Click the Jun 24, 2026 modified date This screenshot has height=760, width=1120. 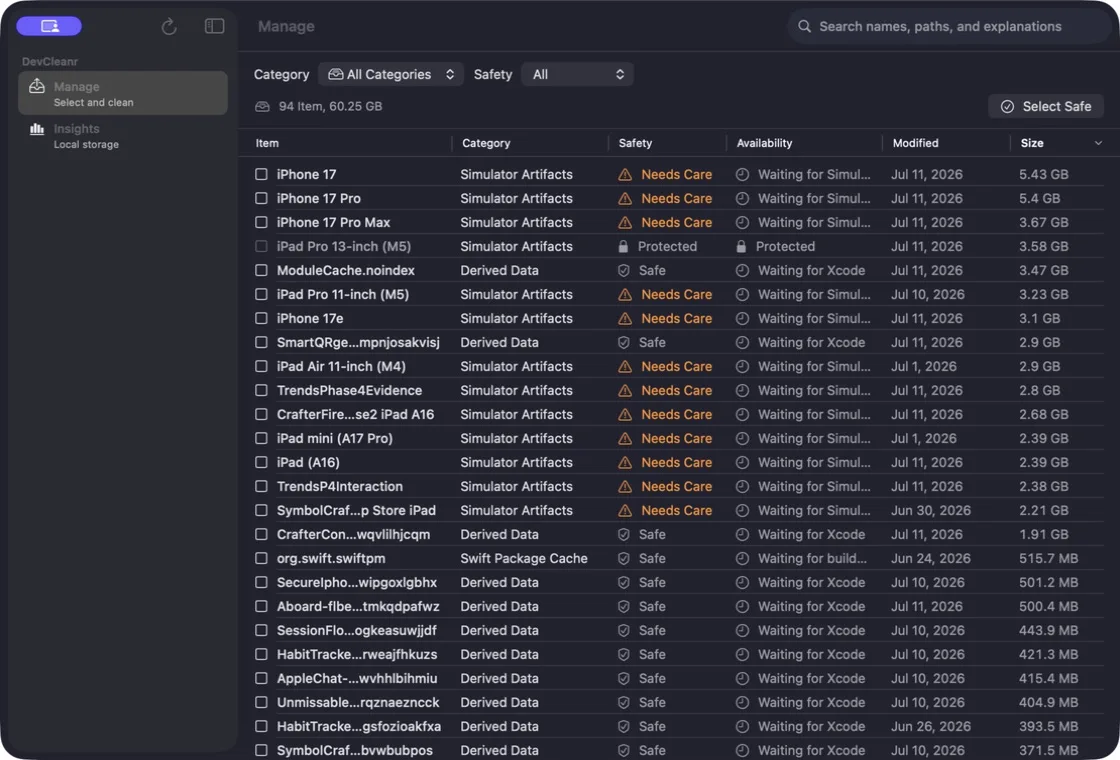point(931,559)
